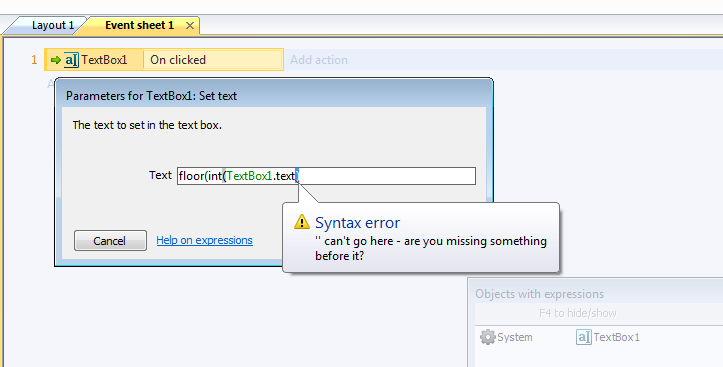
Task: Click the F4 to hide/show hint text
Action: pyautogui.click(x=577, y=313)
